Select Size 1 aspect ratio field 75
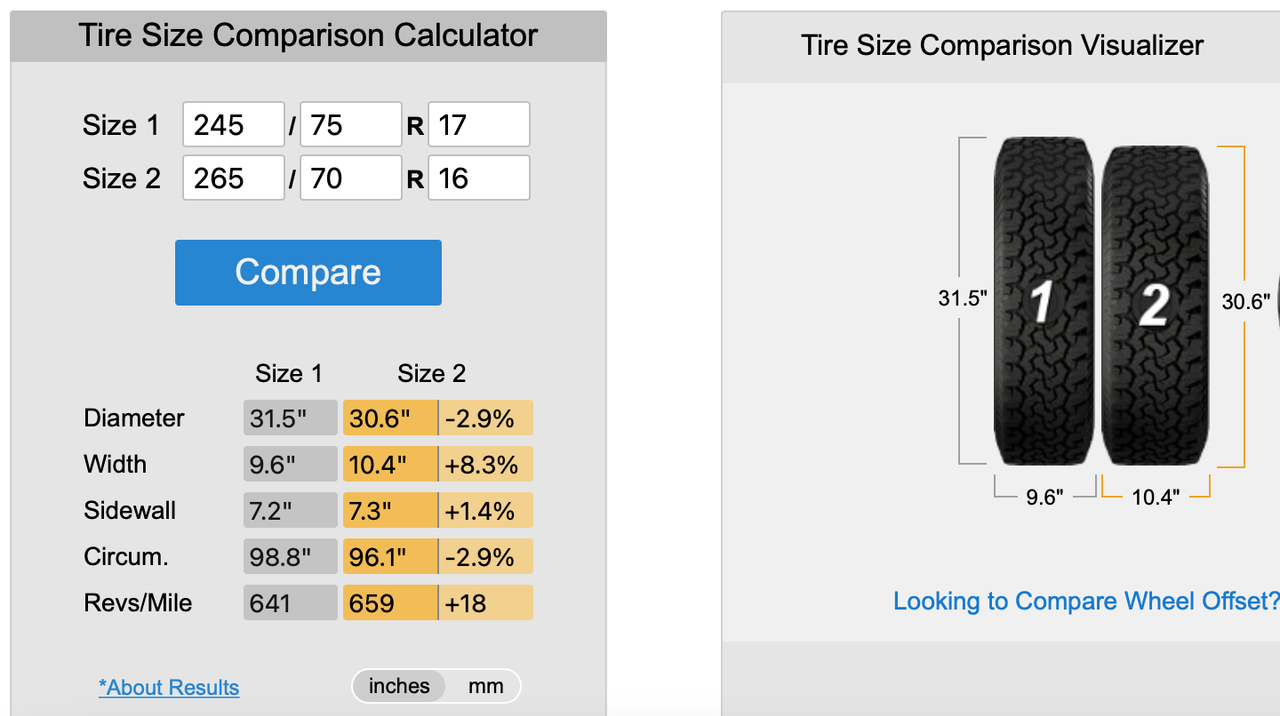The width and height of the screenshot is (1280, 716). pyautogui.click(x=351, y=125)
